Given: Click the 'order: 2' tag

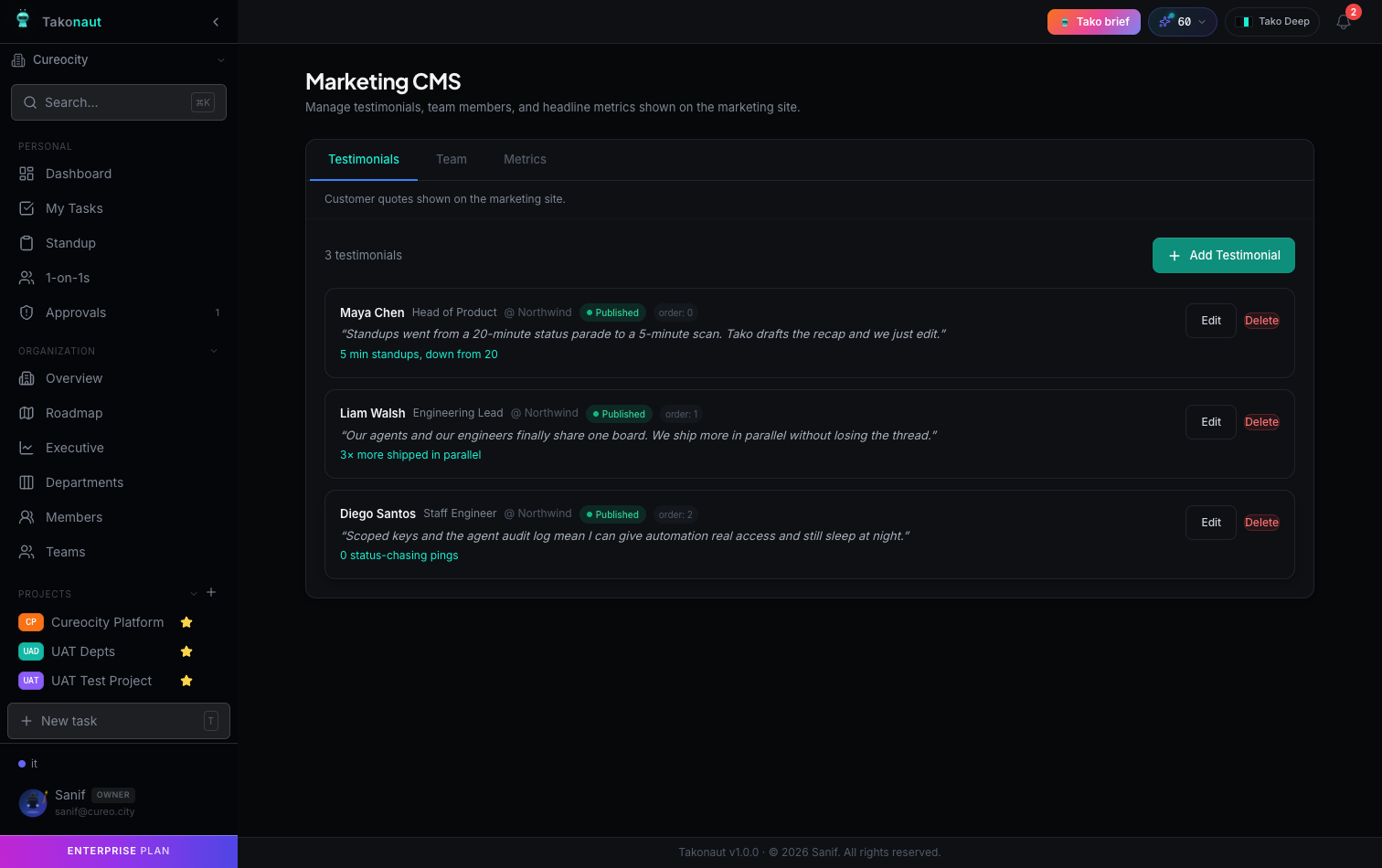Looking at the screenshot, I should tap(675, 514).
